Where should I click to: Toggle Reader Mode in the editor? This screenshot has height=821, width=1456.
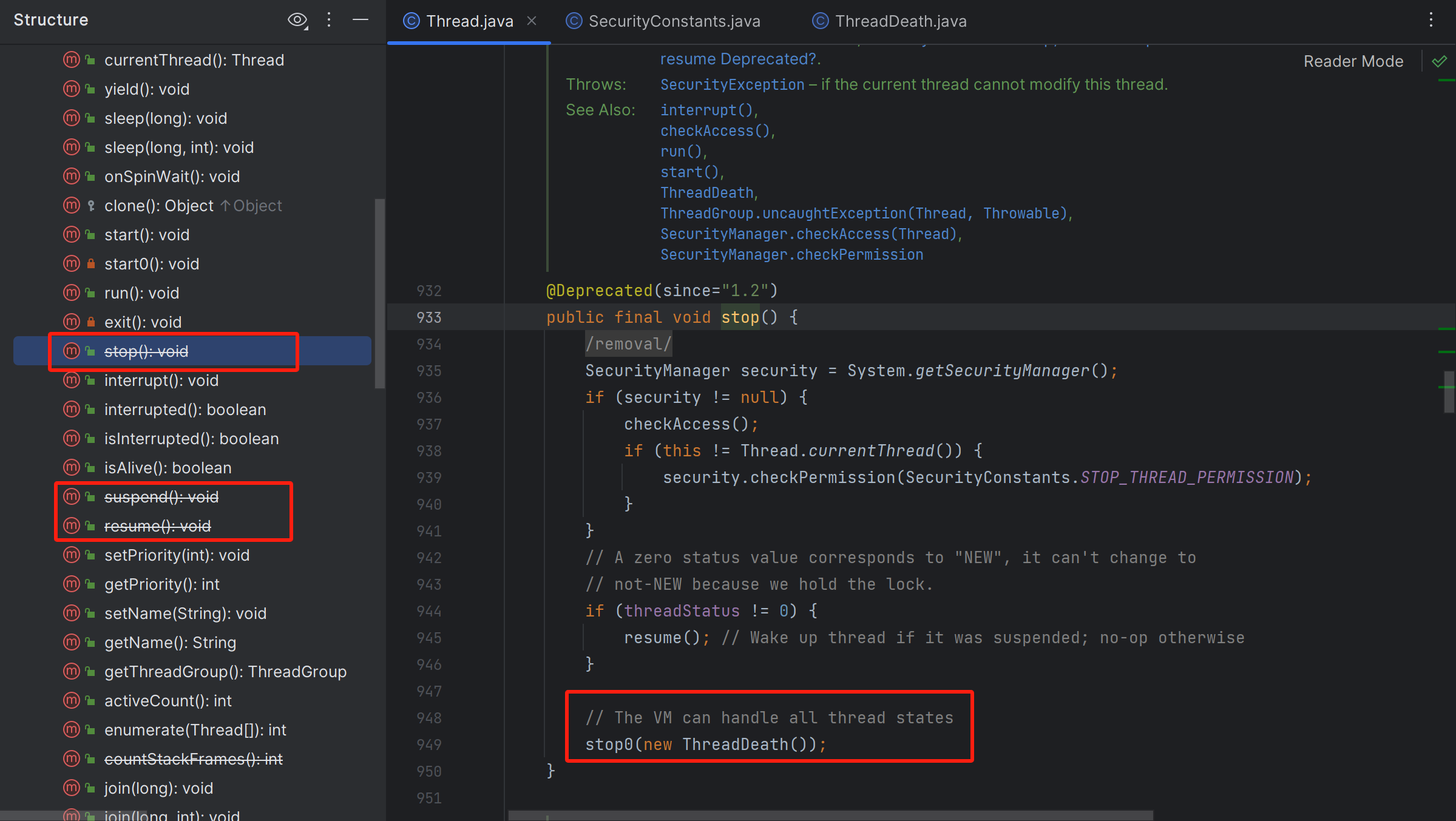click(1353, 61)
